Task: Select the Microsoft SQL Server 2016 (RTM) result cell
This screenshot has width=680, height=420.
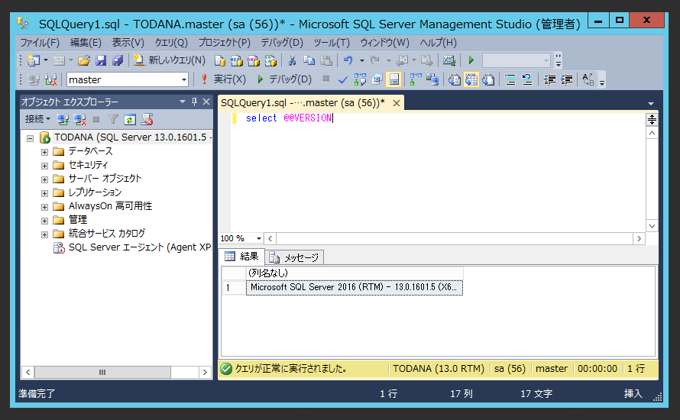Action: (354, 288)
